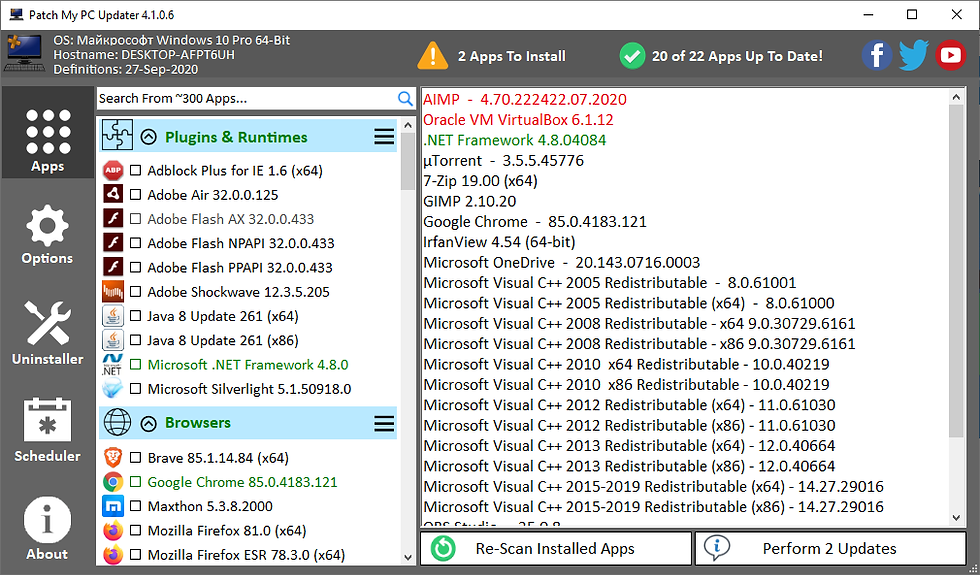This screenshot has width=980, height=575.
Task: Click Re-Scan Installed Apps button
Action: (x=556, y=549)
